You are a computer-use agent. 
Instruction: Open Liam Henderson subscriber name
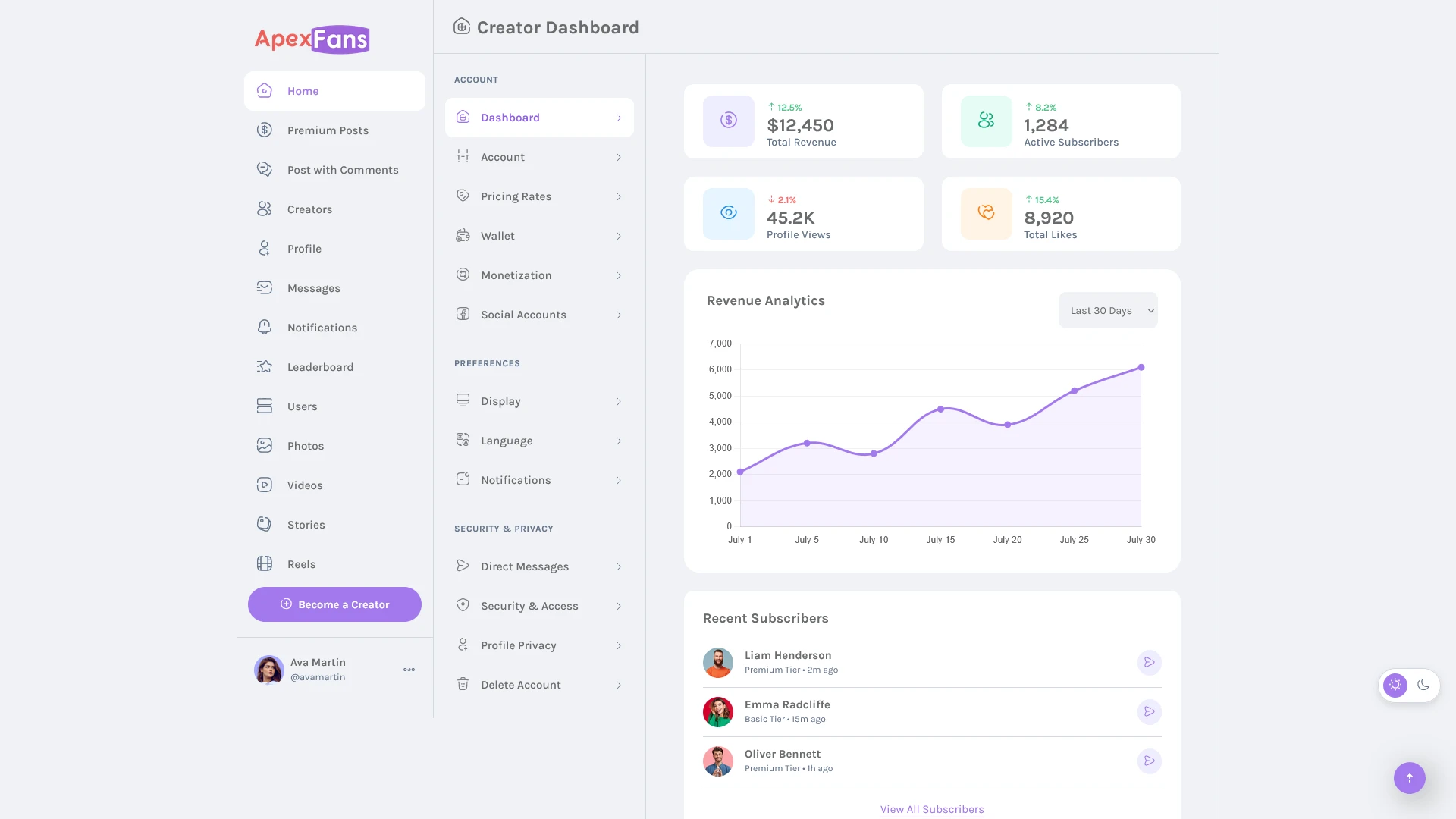click(788, 655)
